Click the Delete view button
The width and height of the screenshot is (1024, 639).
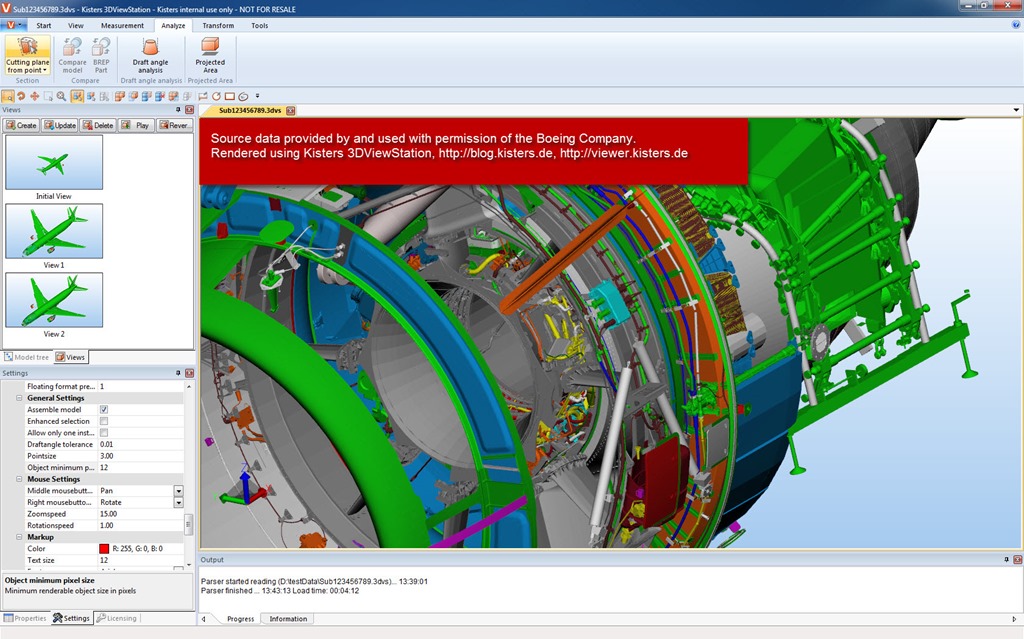pos(98,125)
